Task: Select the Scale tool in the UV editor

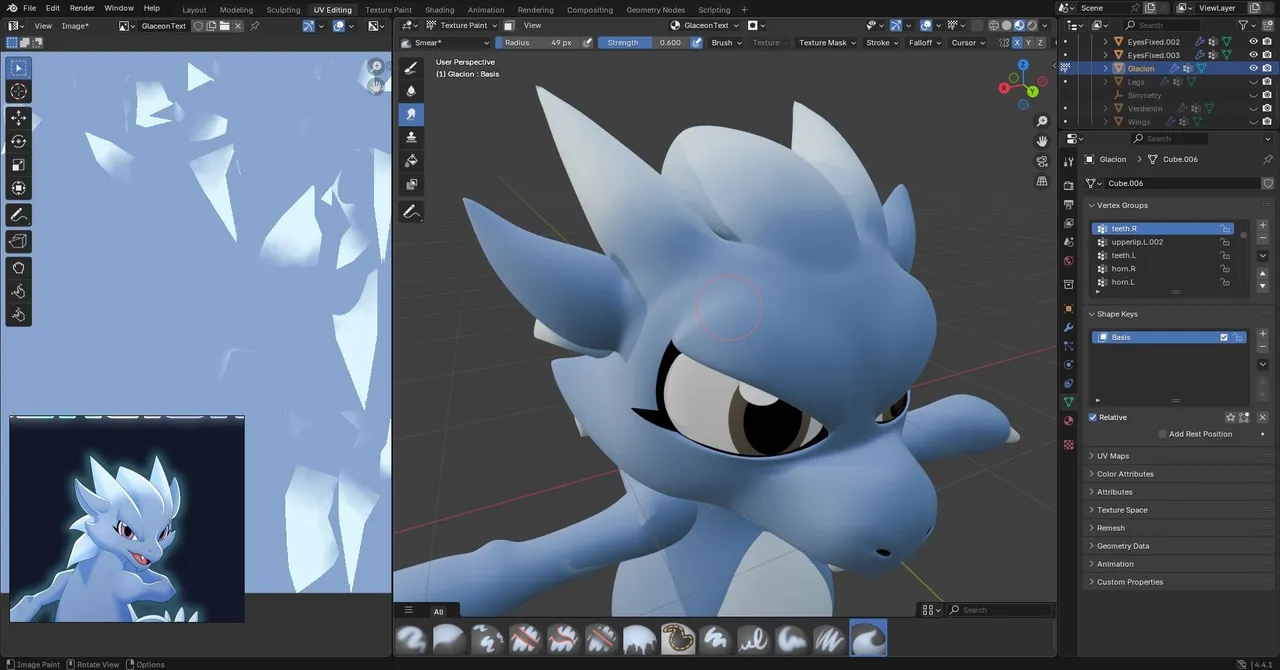Action: (x=19, y=165)
